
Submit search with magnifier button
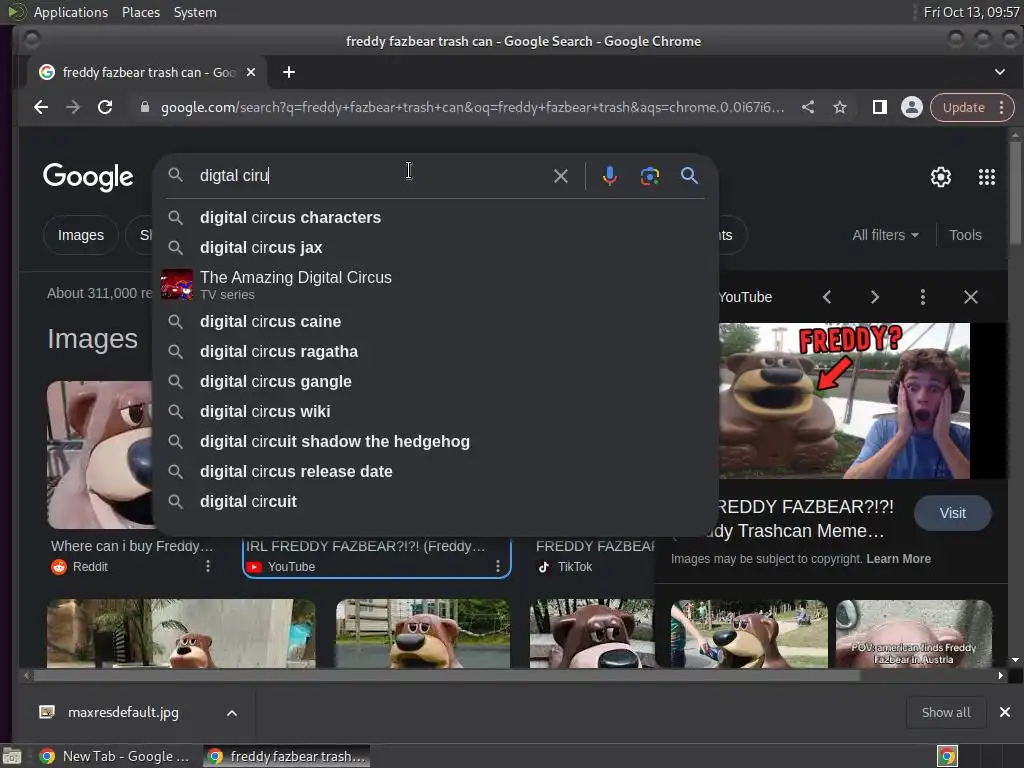point(689,176)
